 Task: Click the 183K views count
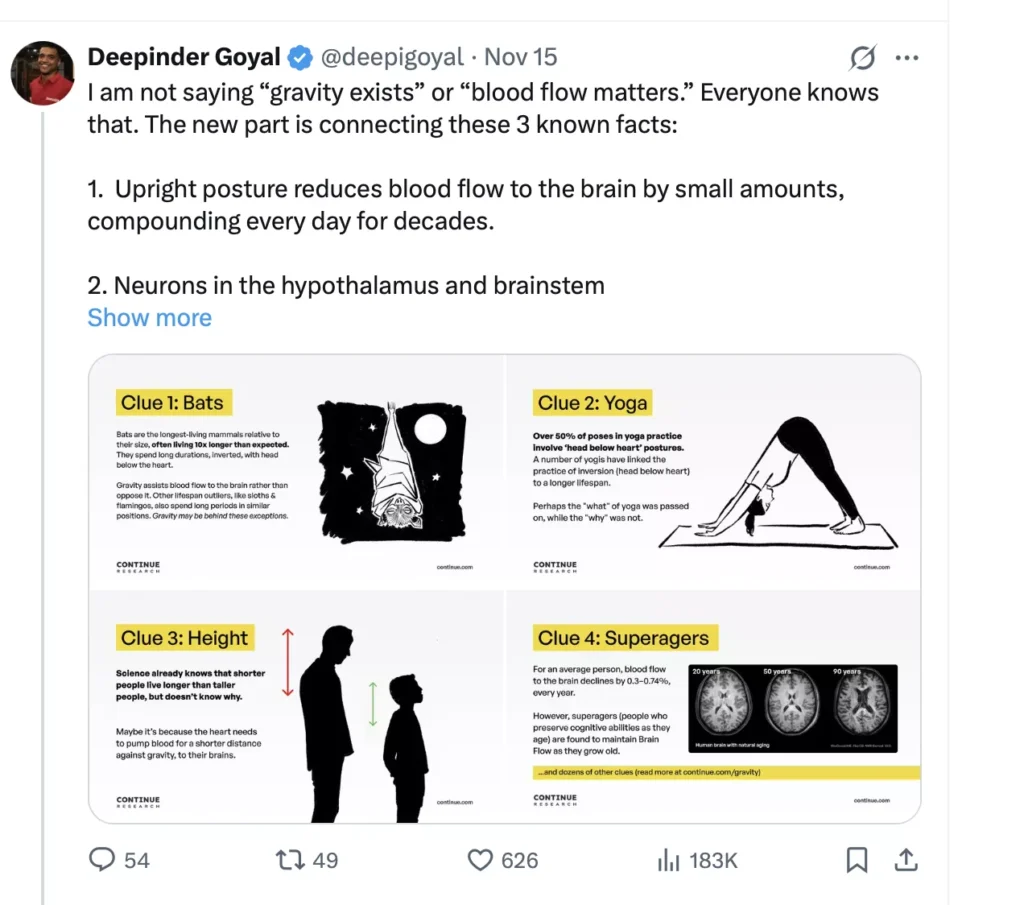[712, 859]
